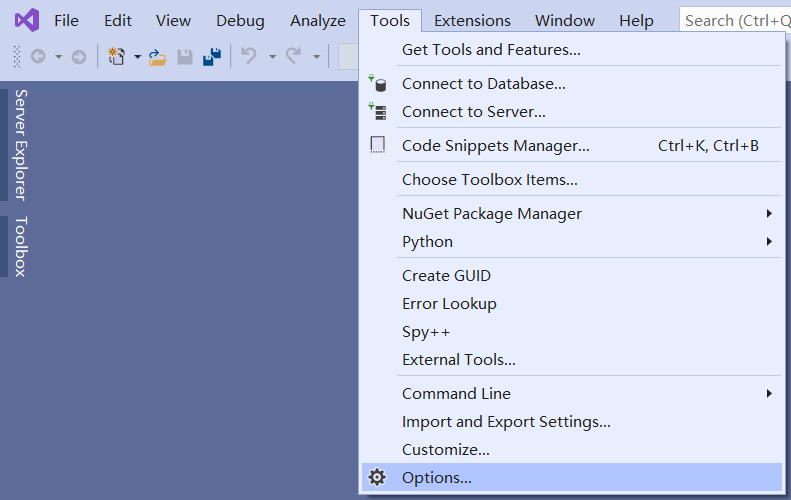Click the New Project toolbar icon
The width and height of the screenshot is (791, 500).
(117, 56)
